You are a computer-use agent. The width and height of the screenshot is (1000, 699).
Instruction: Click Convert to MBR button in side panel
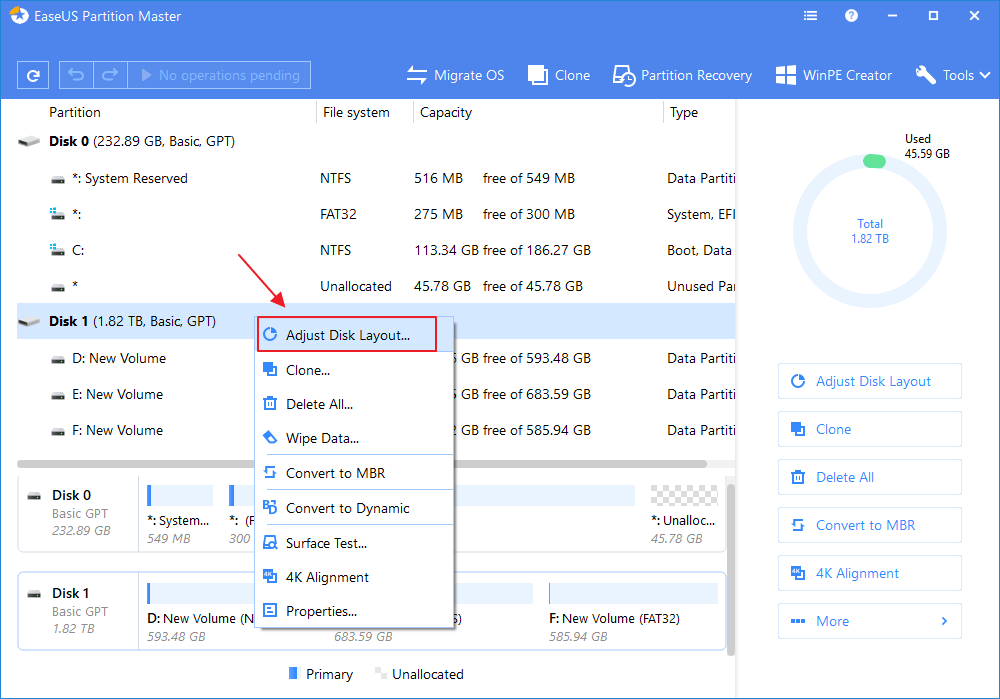click(x=869, y=525)
